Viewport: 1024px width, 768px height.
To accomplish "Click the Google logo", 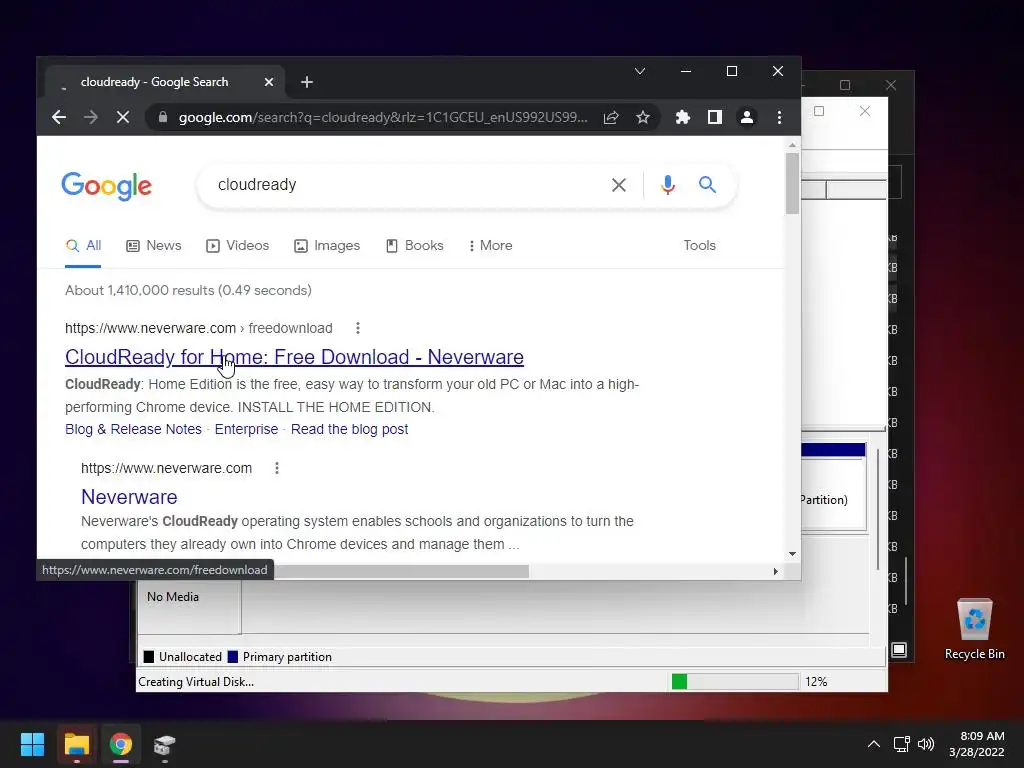I will pos(106,186).
